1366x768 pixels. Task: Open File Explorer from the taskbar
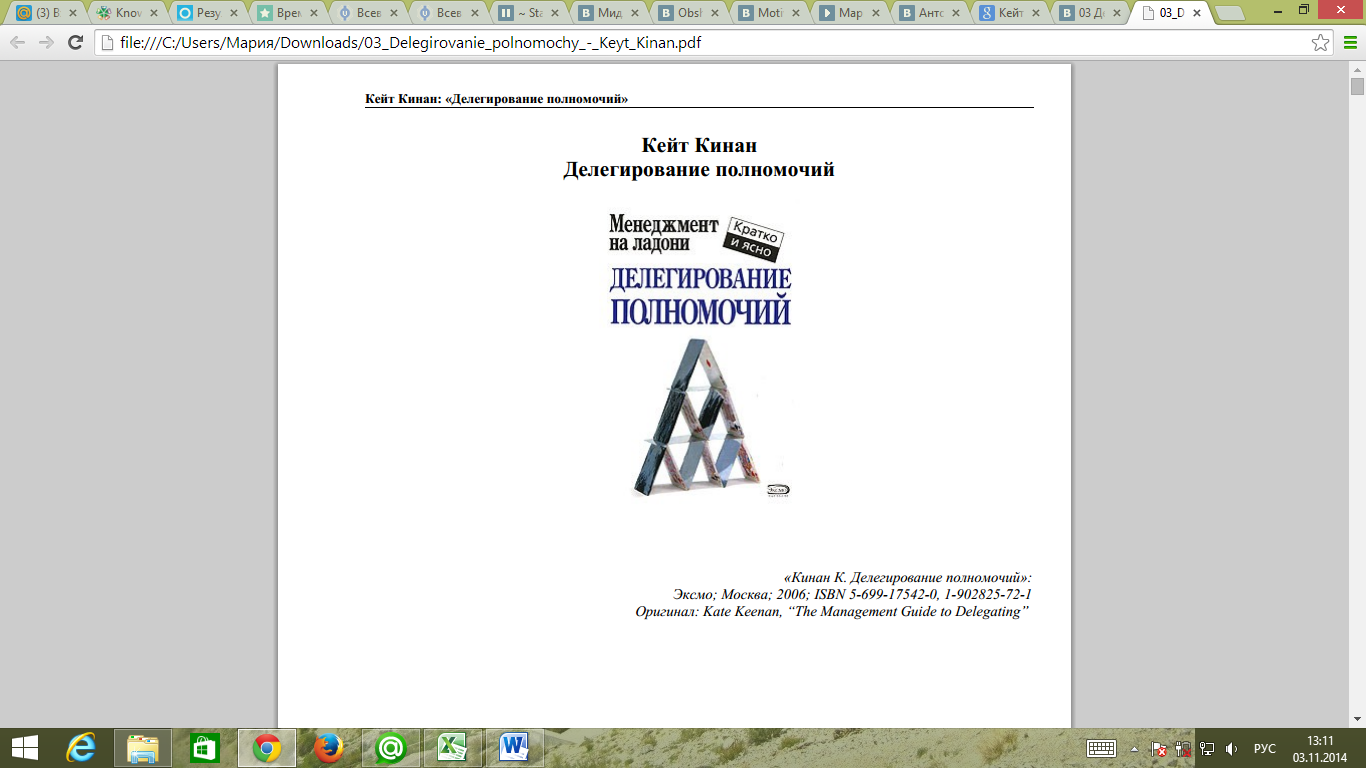[142, 747]
